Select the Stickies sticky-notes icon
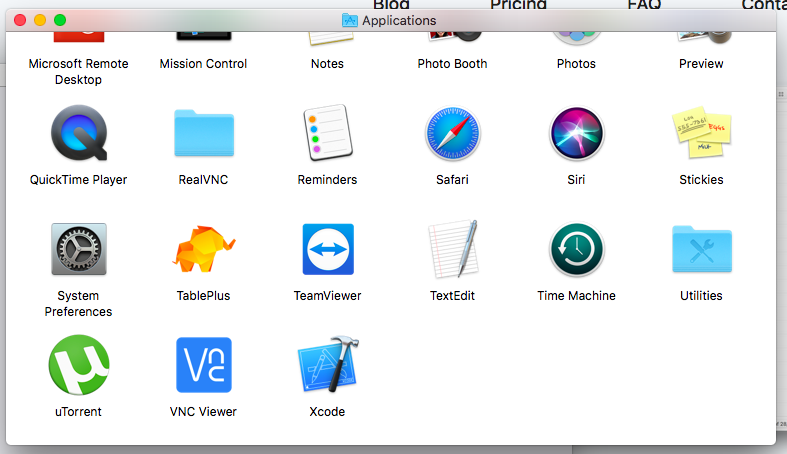Screen dimensions: 787x454 701,132
